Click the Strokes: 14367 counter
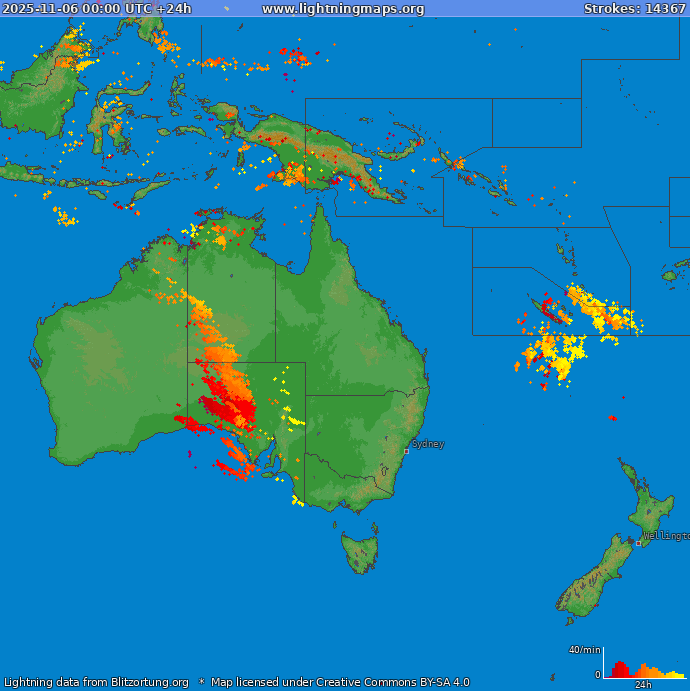This screenshot has width=690, height=691. point(635,9)
